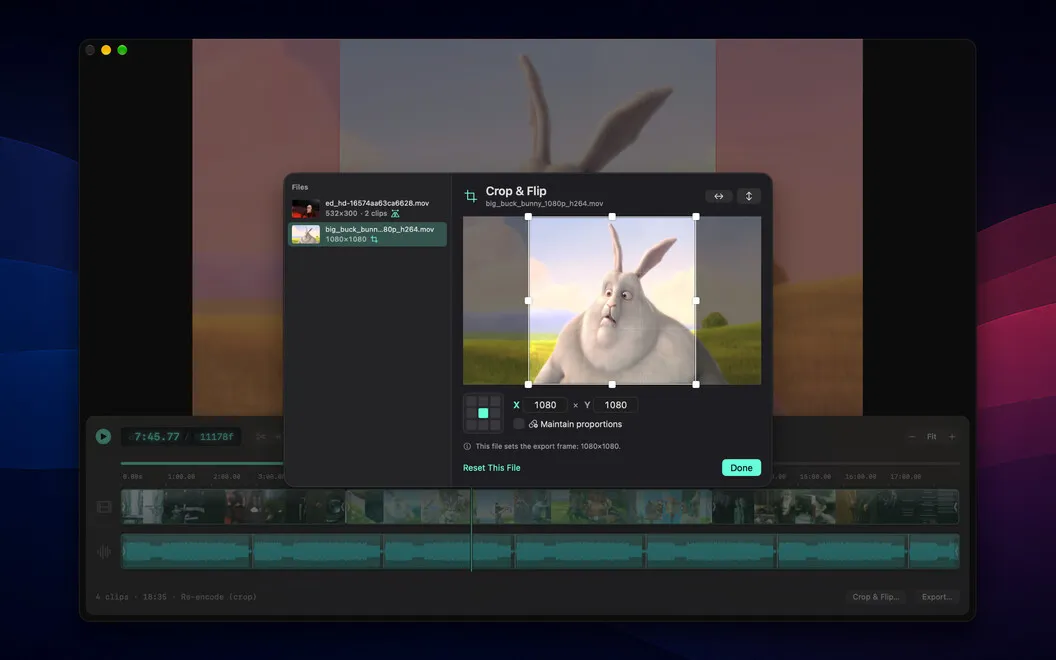Click the big buck bunny file thumbnail
The width and height of the screenshot is (1056, 660).
click(x=306, y=234)
